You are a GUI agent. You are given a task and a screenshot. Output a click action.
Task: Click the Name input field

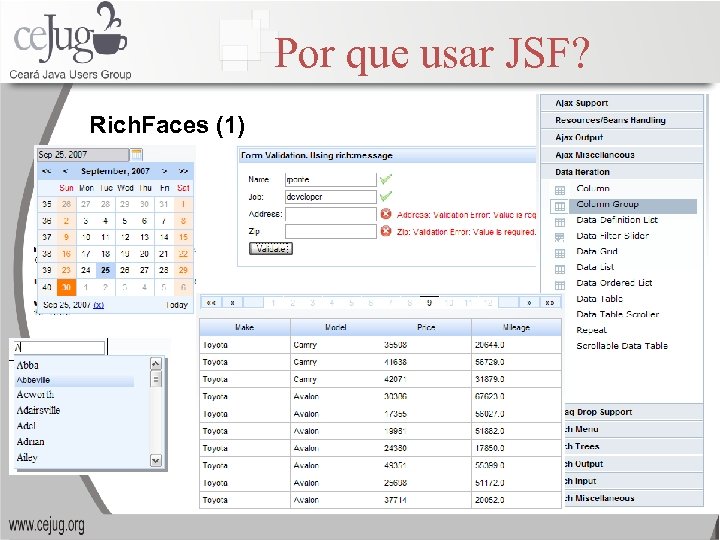pyautogui.click(x=331, y=179)
